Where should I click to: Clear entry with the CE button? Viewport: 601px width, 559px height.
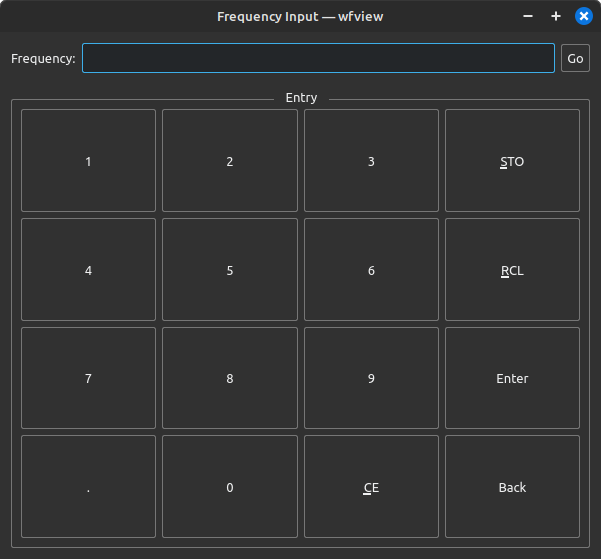click(371, 486)
